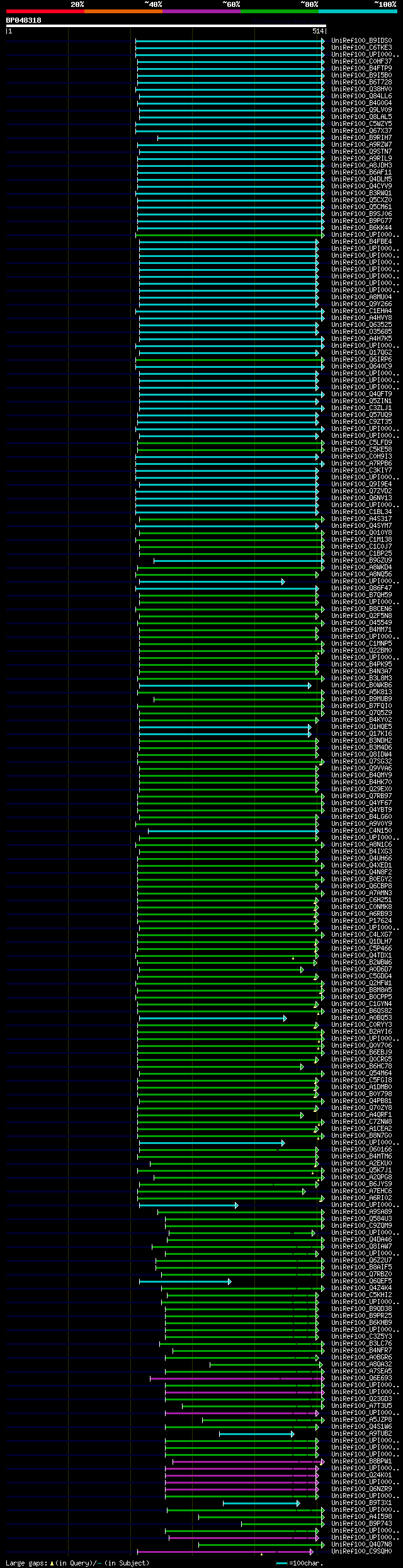Select hit label UniRef100_B4QMY9
This screenshot has width=403, height=1568.
361,775
